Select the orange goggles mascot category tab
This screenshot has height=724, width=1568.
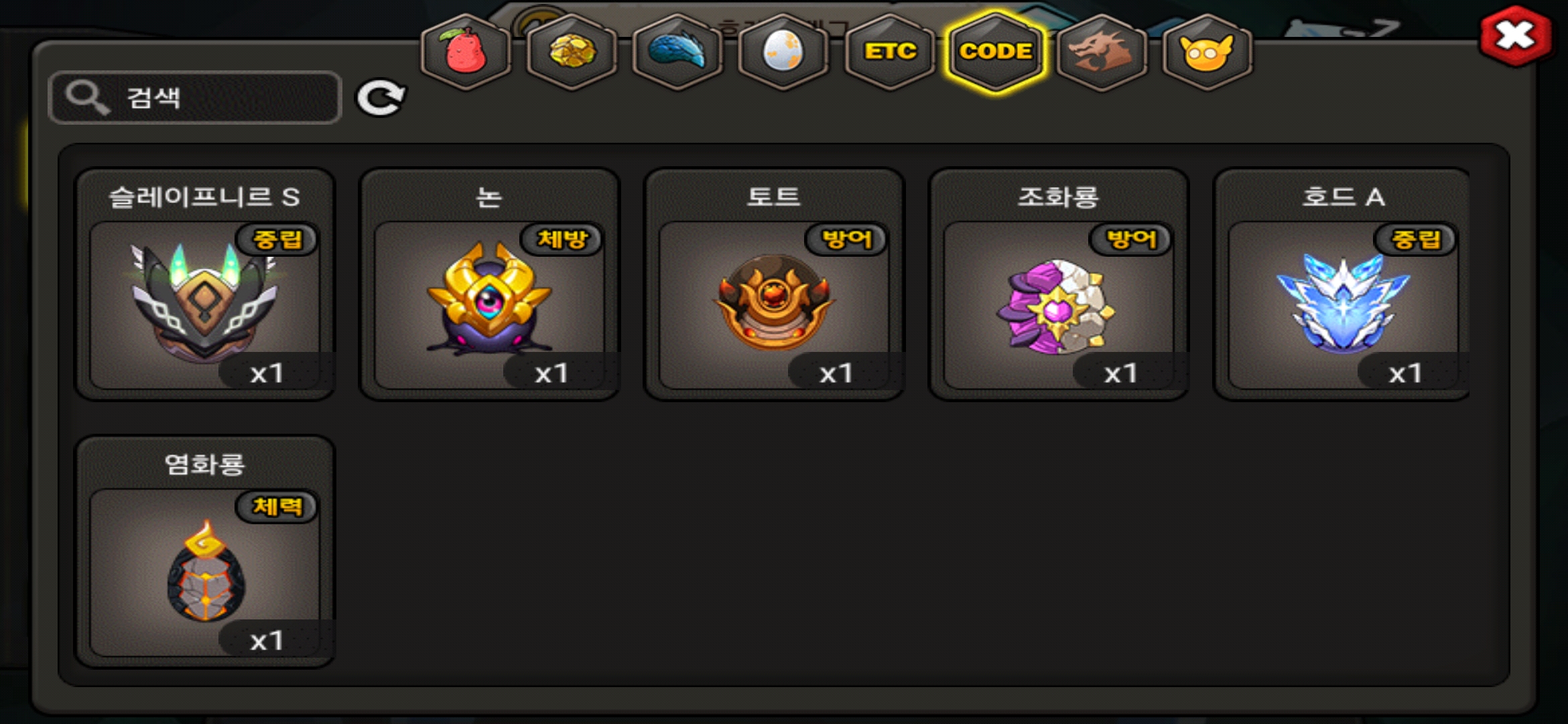[x=1207, y=52]
